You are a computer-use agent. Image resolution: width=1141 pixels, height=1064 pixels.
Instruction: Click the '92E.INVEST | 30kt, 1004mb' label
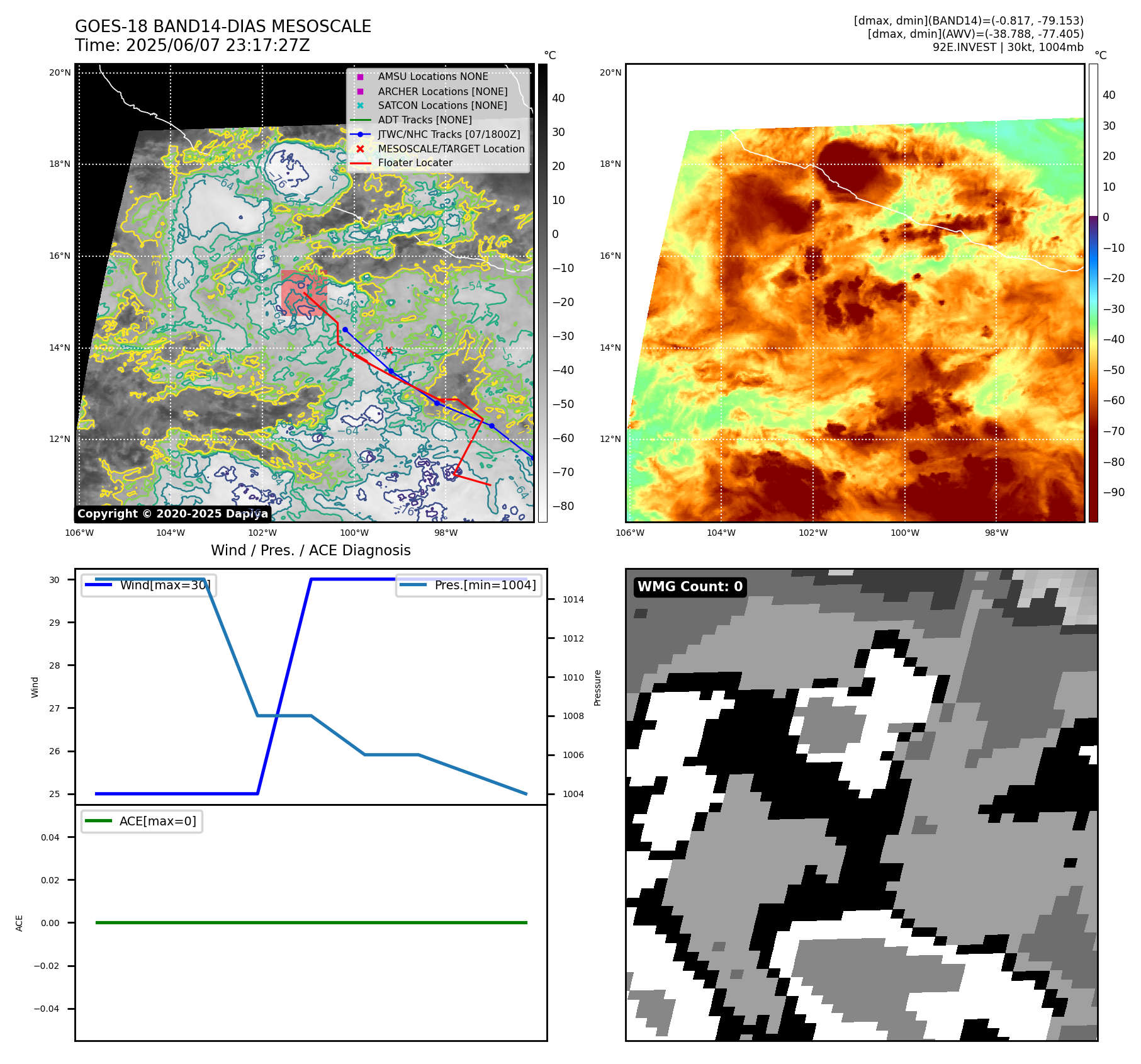[1008, 47]
